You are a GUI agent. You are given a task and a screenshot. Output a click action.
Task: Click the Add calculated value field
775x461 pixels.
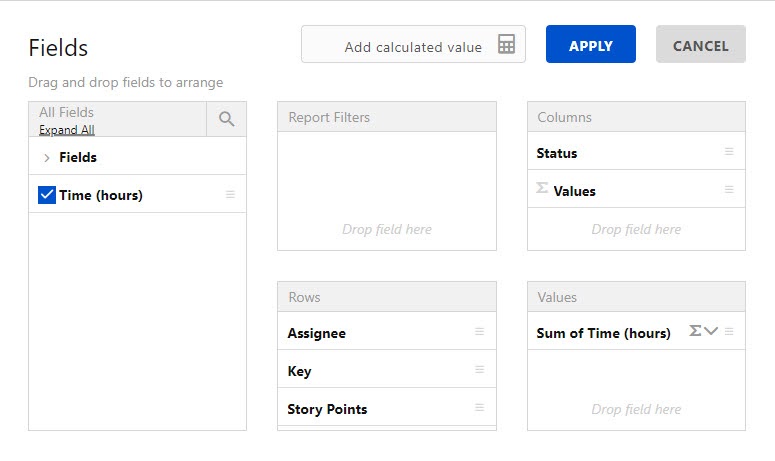(x=412, y=46)
